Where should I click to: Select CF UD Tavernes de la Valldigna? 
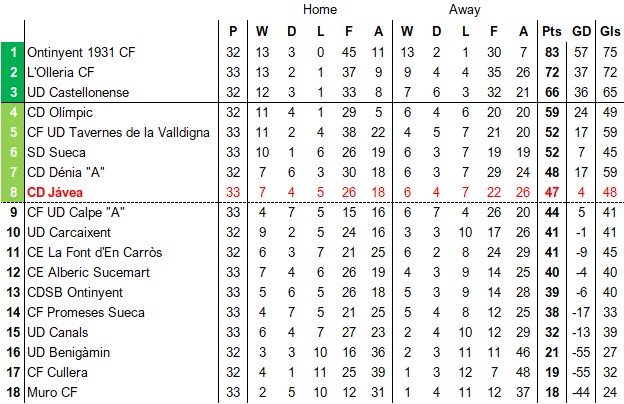pyautogui.click(x=118, y=132)
